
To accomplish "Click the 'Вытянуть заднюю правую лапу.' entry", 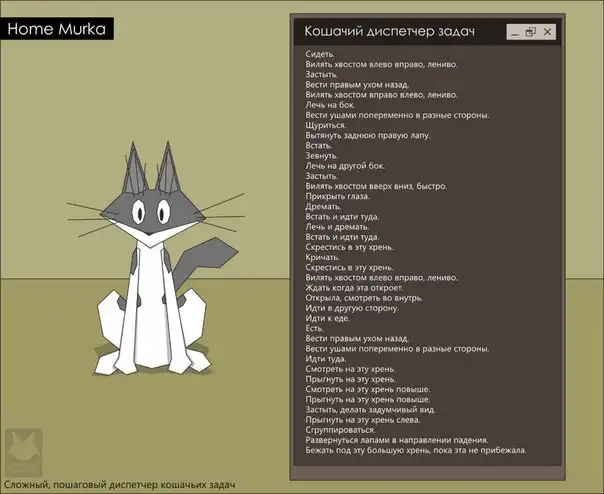I will (x=368, y=135).
